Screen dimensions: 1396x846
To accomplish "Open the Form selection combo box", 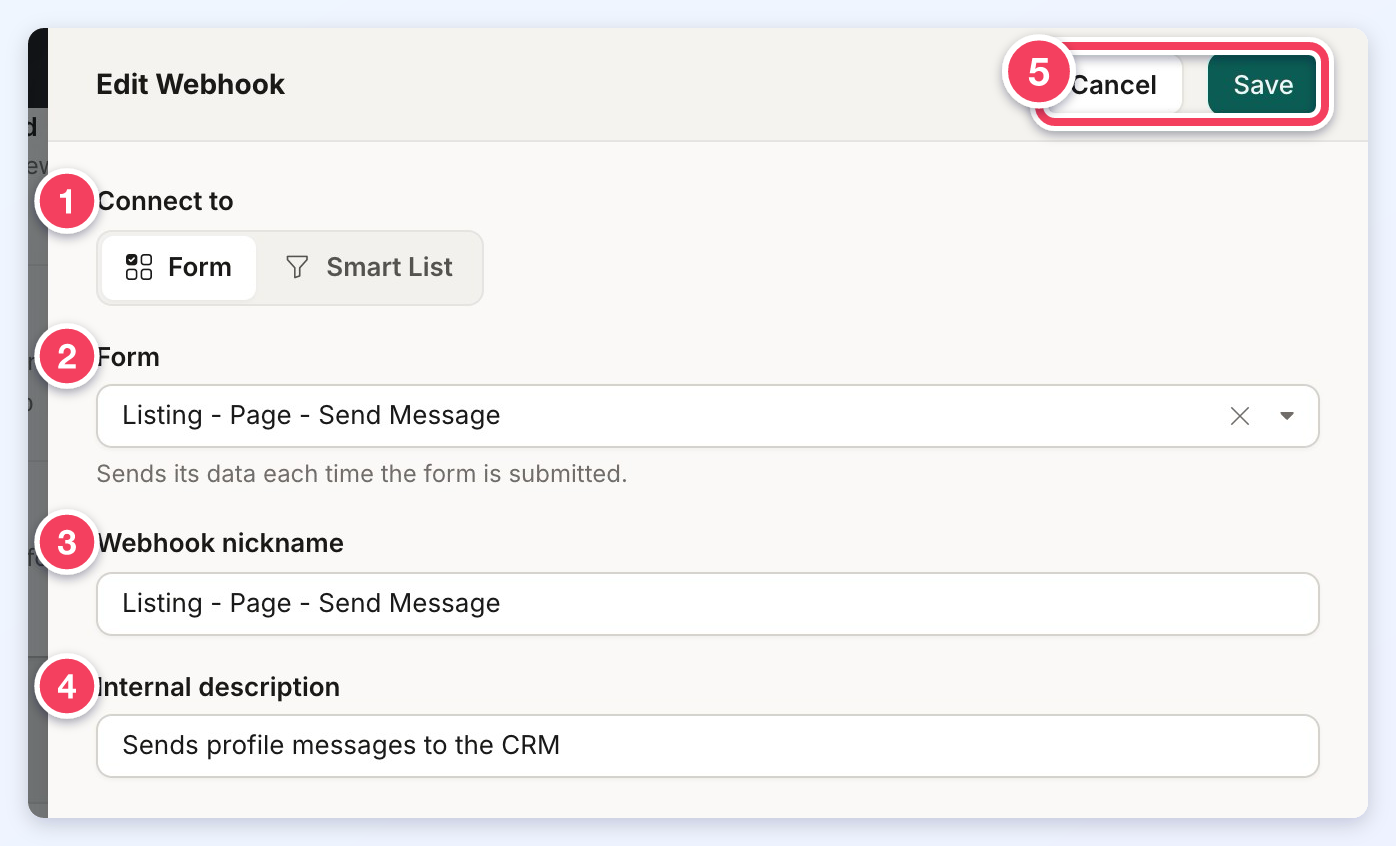I will click(708, 416).
